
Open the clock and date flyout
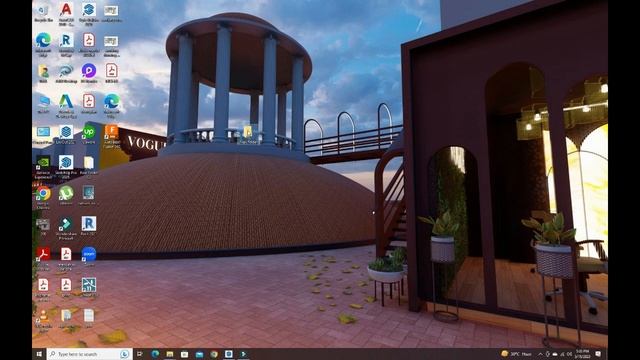pyautogui.click(x=582, y=354)
